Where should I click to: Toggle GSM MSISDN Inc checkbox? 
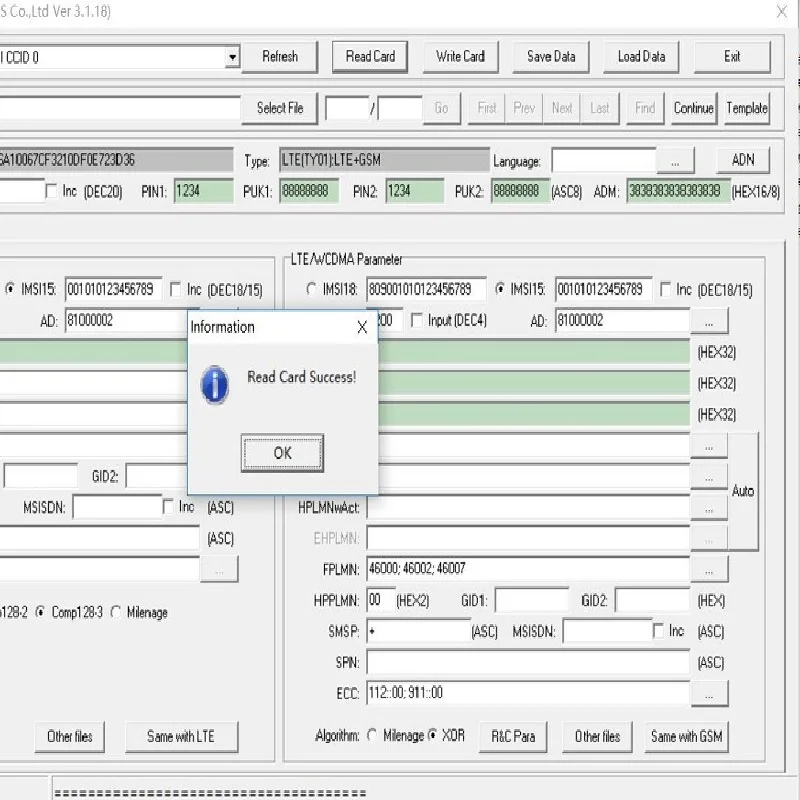pyautogui.click(x=168, y=507)
